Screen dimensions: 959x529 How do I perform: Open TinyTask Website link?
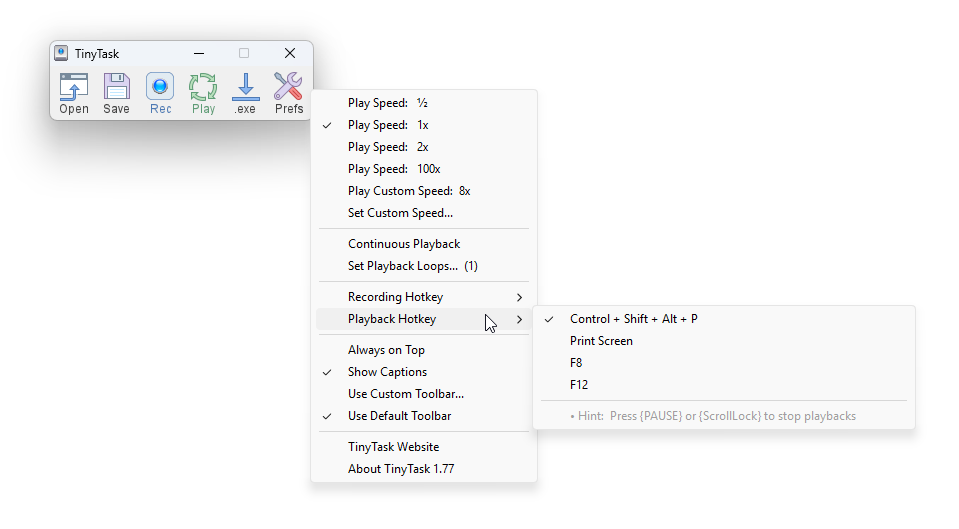tap(424, 446)
